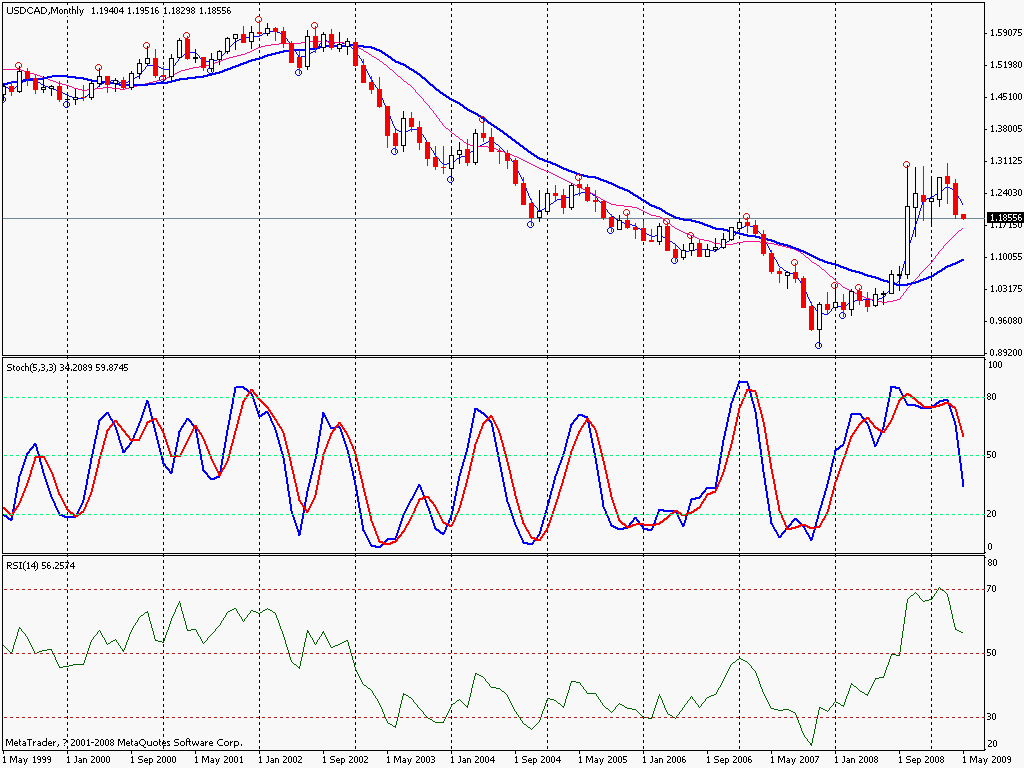Click the 1.38005 price axis label

1006,129
